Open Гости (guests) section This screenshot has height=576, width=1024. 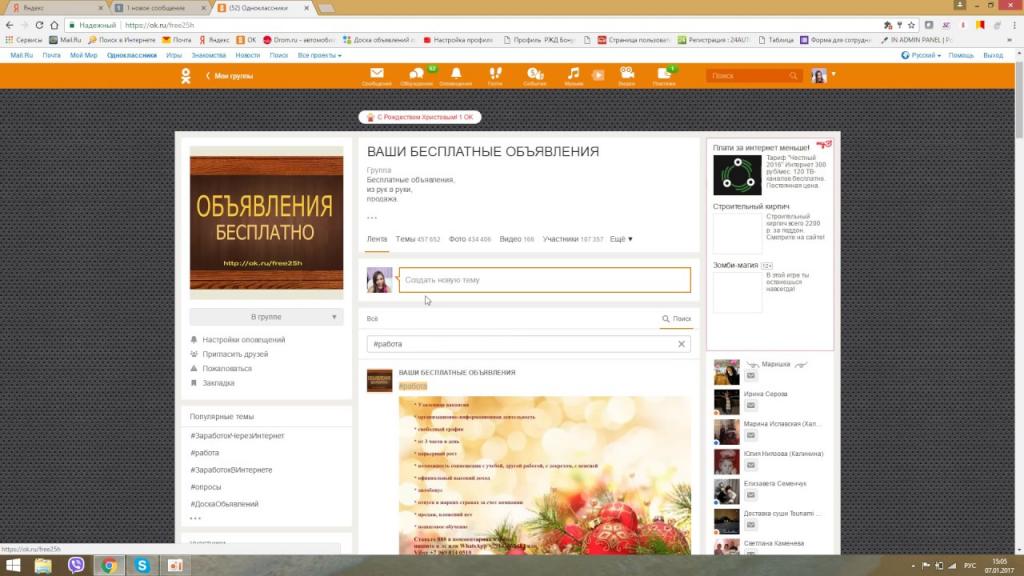[494, 72]
